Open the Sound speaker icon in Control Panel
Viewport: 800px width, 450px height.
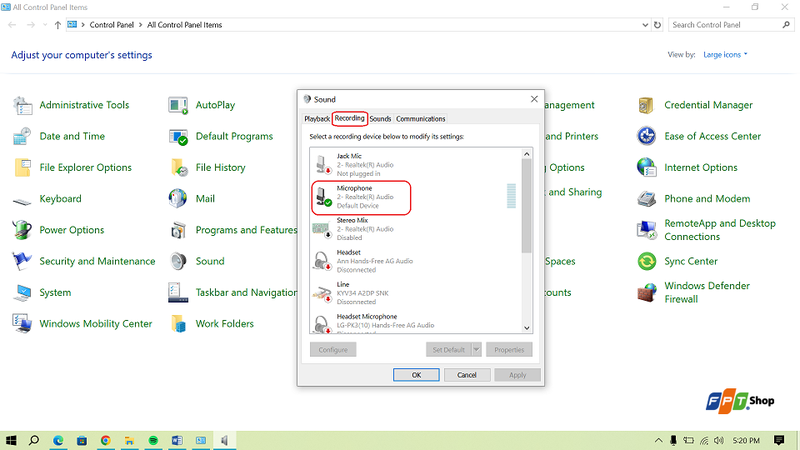coord(178,261)
